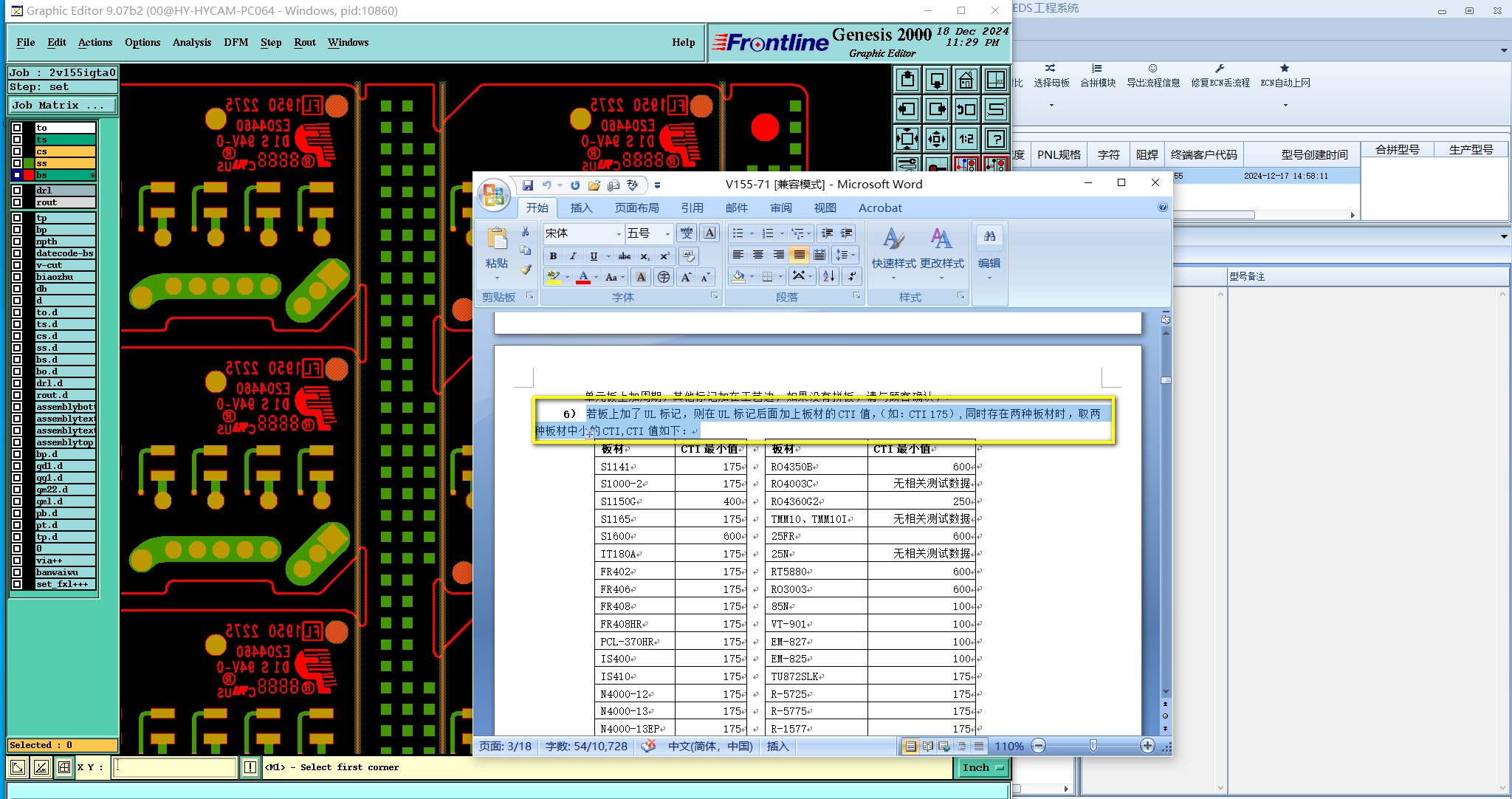Click the Office button in Word
The height and width of the screenshot is (799, 1512).
click(494, 195)
